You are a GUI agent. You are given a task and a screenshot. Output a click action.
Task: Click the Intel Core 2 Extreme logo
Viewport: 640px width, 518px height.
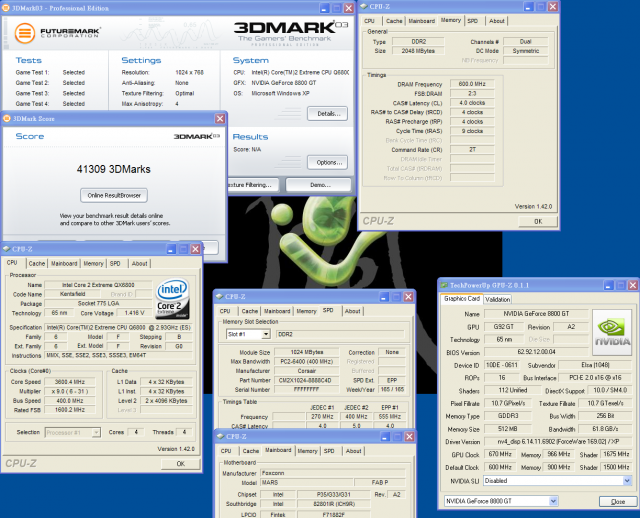tap(172, 298)
